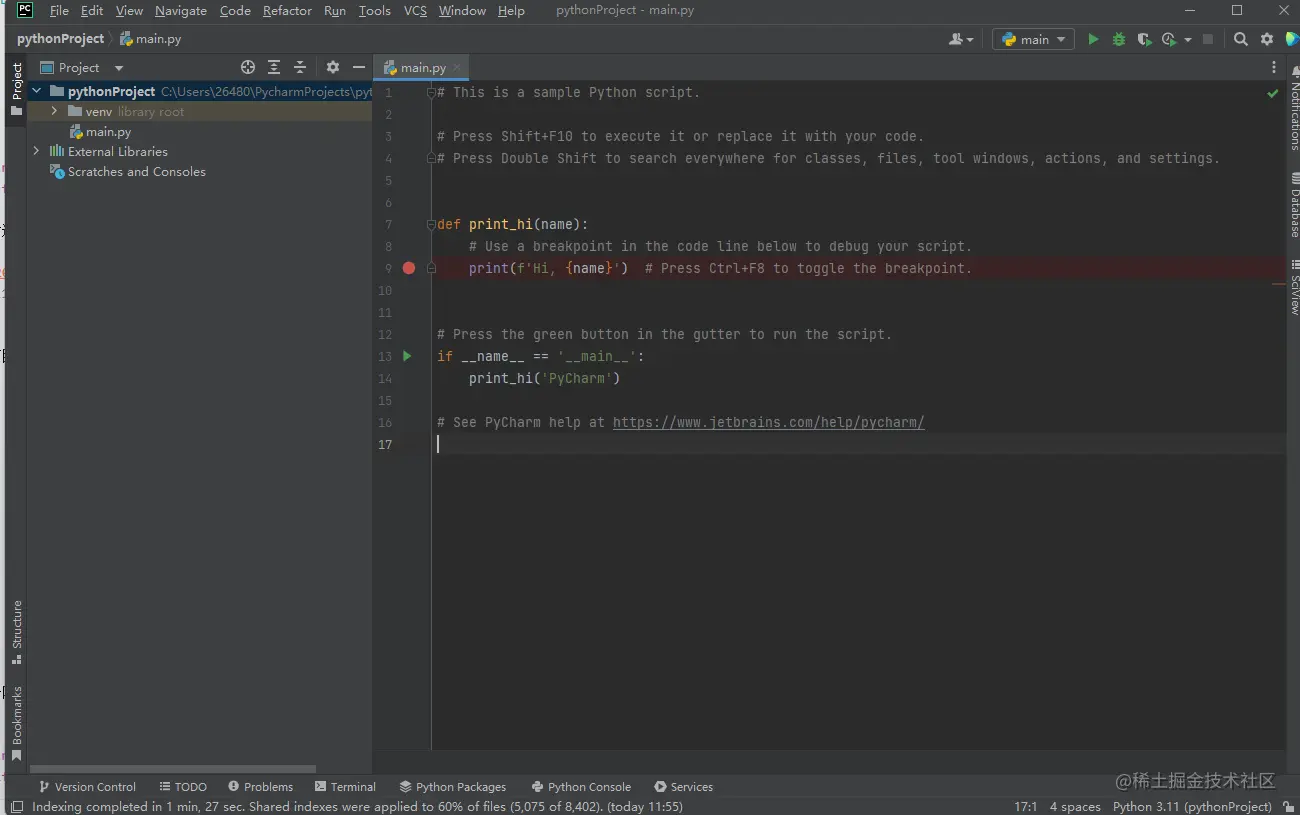The height and width of the screenshot is (815, 1300).
Task: Start debugging with the bug icon
Action: pos(1119,39)
